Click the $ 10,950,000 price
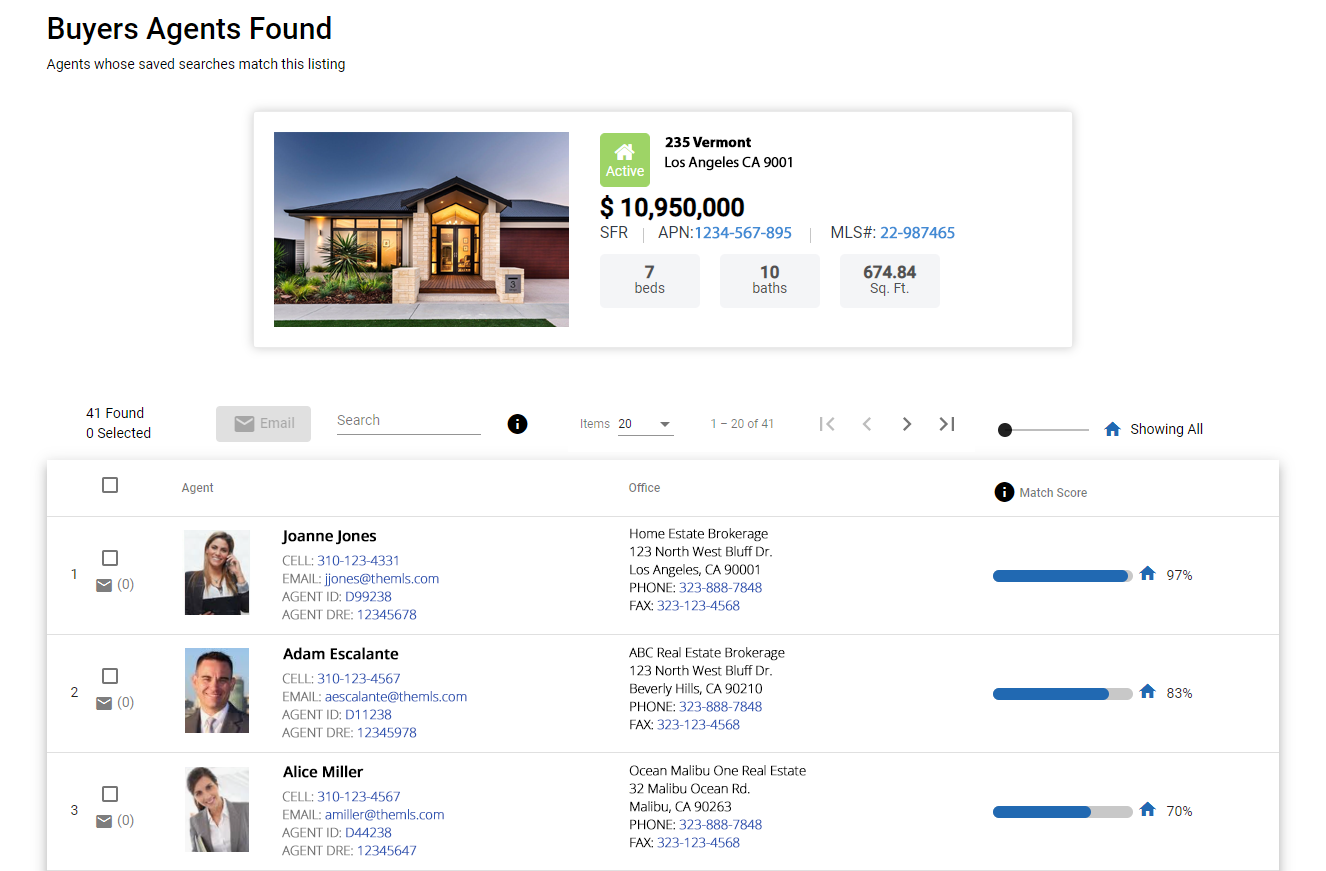The width and height of the screenshot is (1326, 871). [x=672, y=208]
